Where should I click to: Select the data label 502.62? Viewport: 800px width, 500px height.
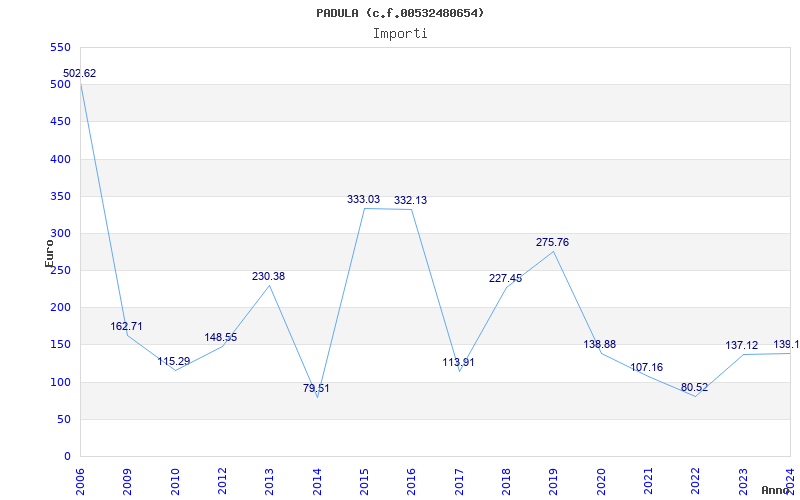[x=79, y=73]
